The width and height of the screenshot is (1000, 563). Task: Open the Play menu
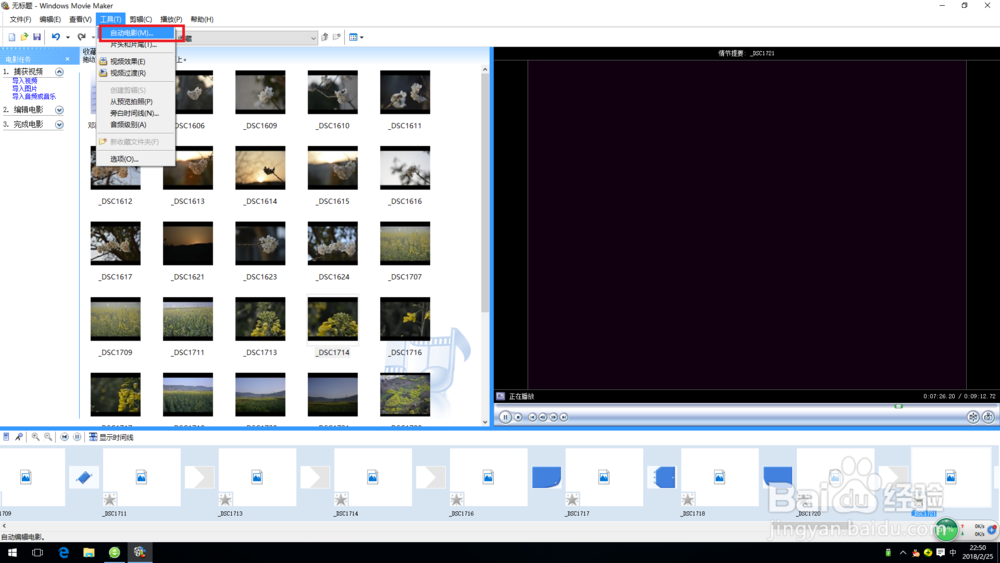coord(171,19)
